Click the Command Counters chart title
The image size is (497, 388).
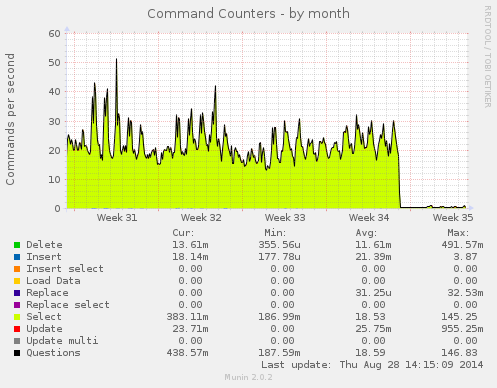pos(249,14)
